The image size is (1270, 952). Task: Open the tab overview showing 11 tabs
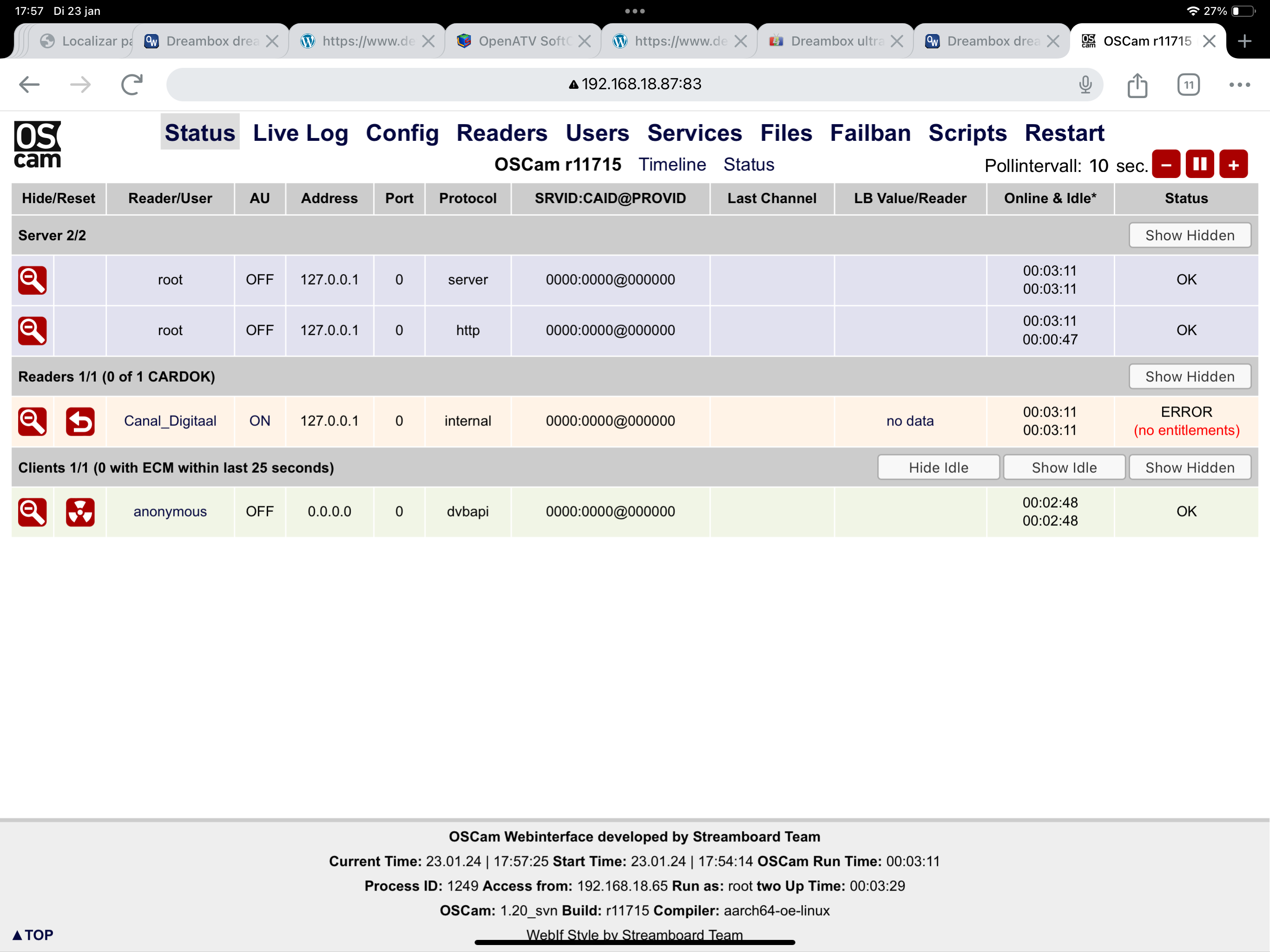pyautogui.click(x=1189, y=85)
